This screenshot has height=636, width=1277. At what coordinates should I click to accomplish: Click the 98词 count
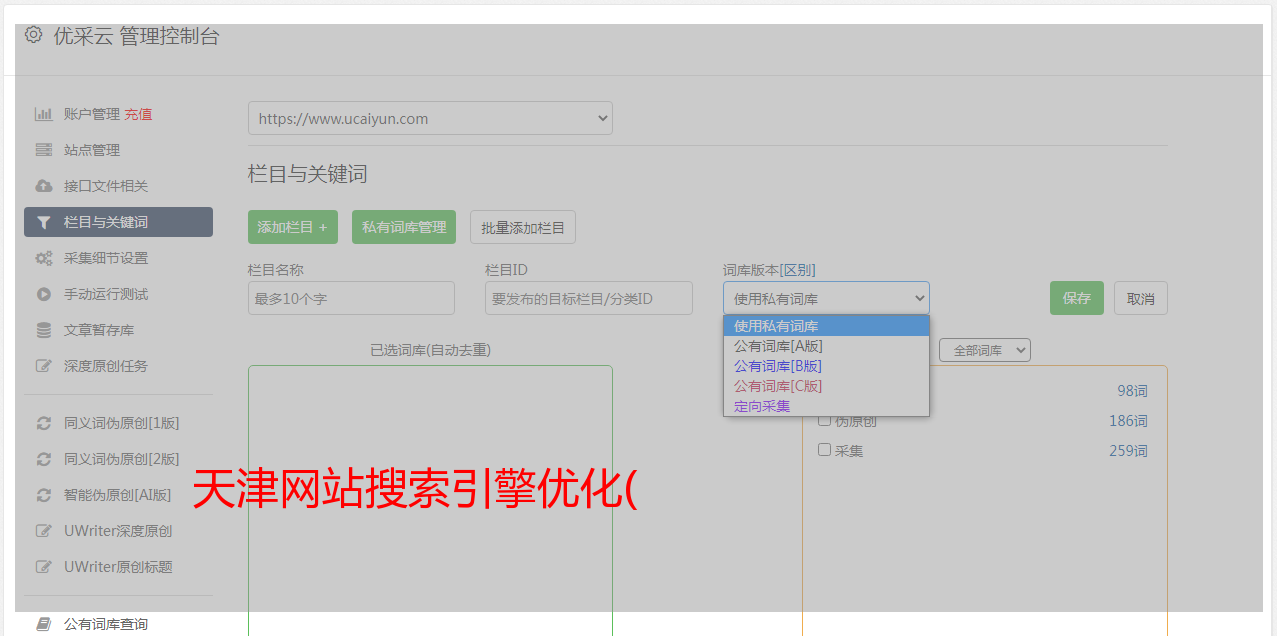[1132, 391]
